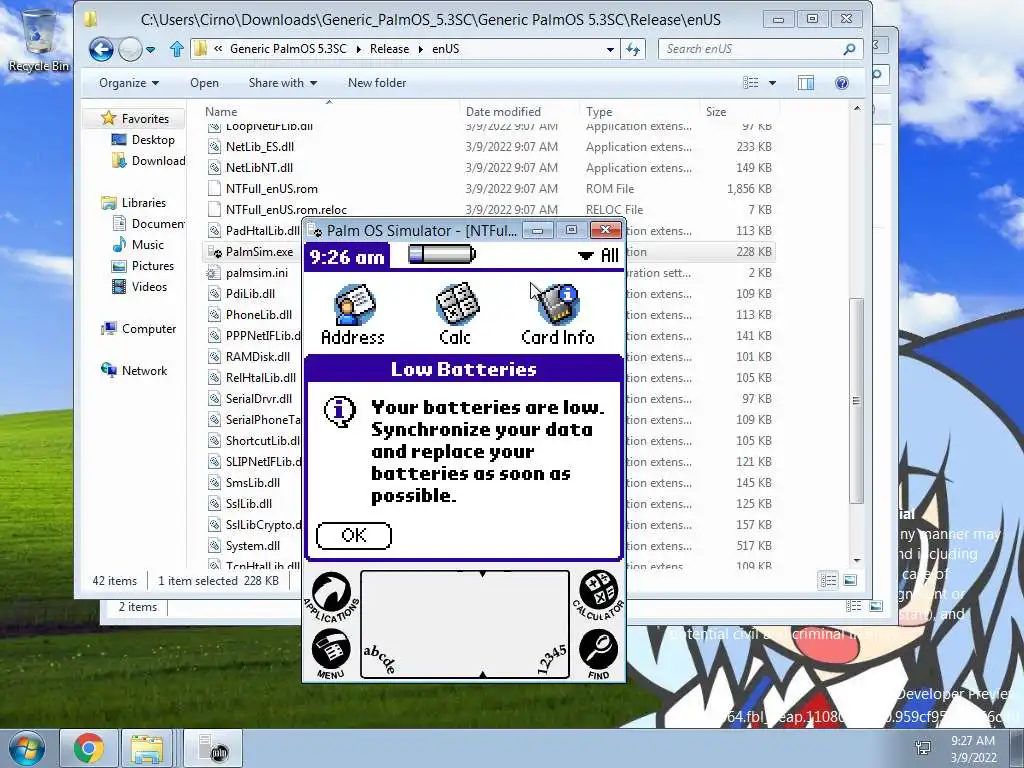This screenshot has height=768, width=1024.
Task: Tap the Menu silkscreen button
Action: 331,654
